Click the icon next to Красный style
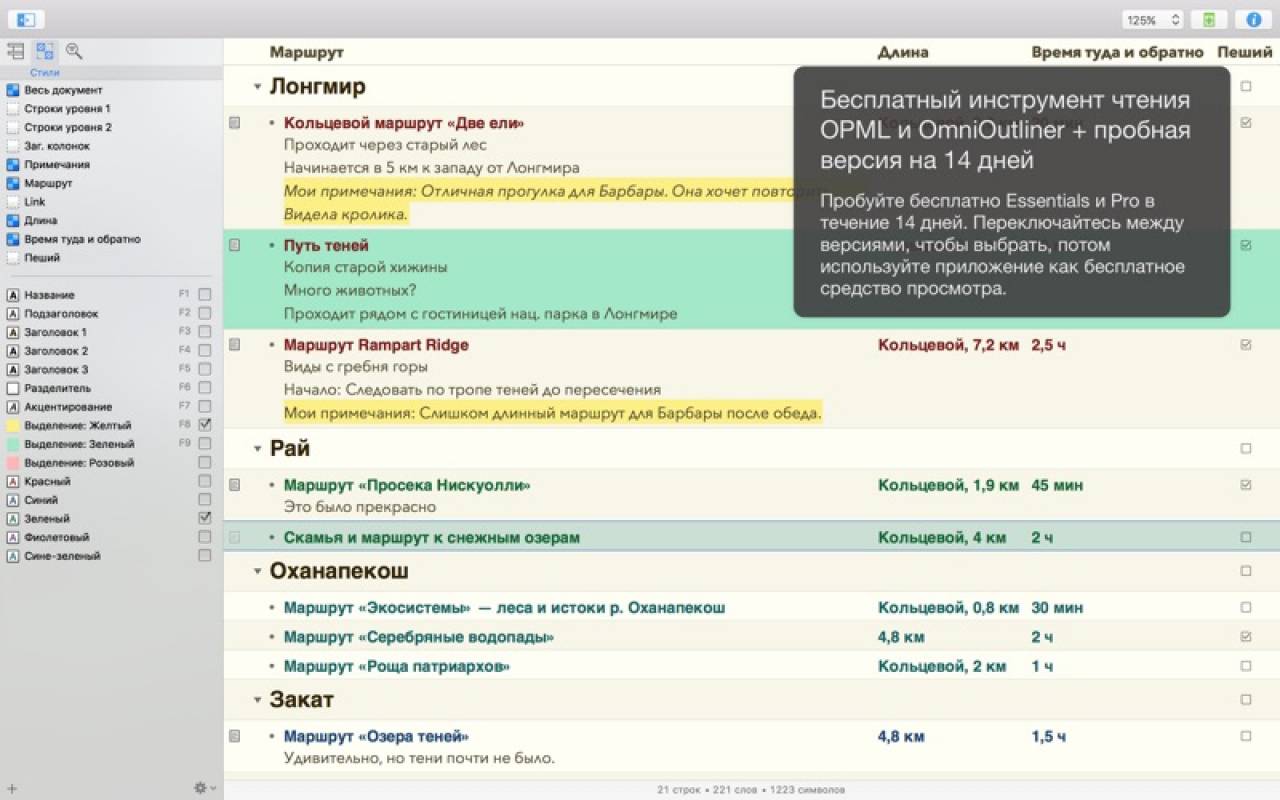1280x800 pixels. [x=13, y=481]
